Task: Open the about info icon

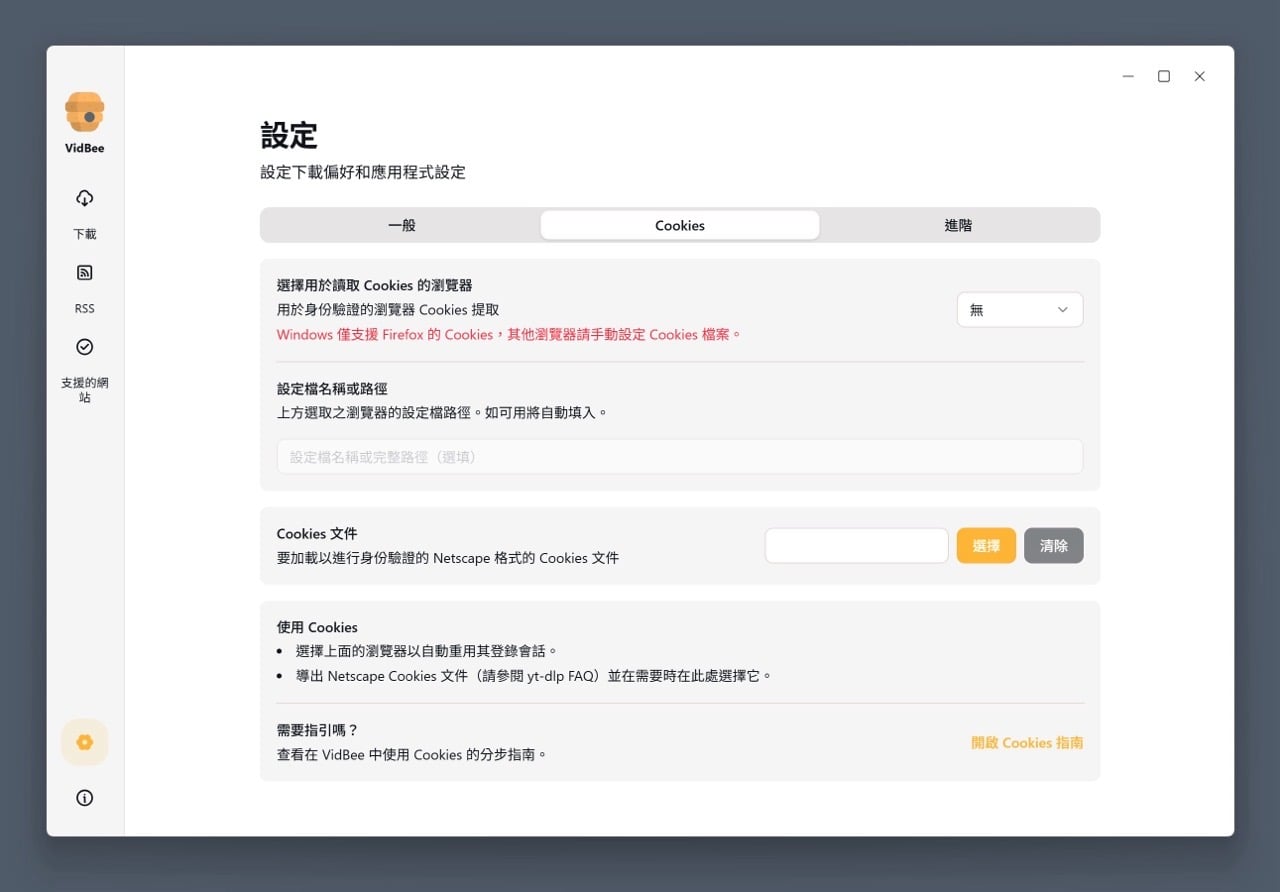Action: pyautogui.click(x=85, y=798)
